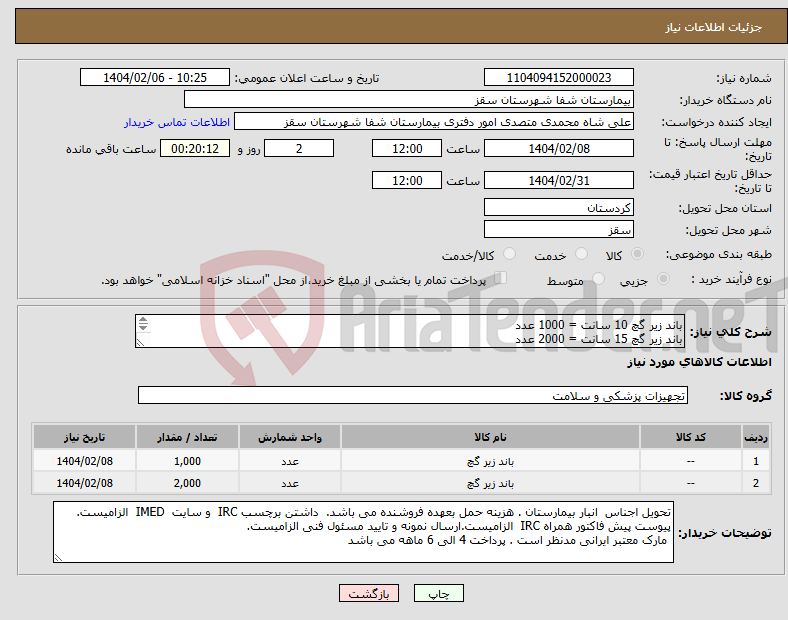The image size is (788, 620).
Task: Click the تعداد / مقدار column header
Action: [187, 437]
